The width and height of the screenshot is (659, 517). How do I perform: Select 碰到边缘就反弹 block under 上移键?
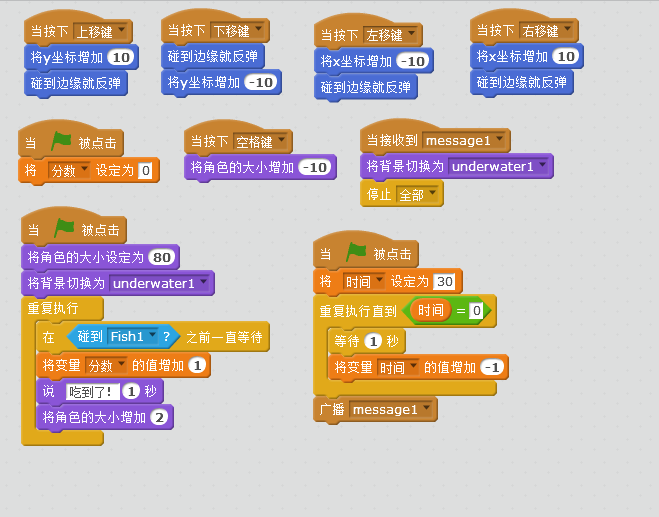pos(76,83)
